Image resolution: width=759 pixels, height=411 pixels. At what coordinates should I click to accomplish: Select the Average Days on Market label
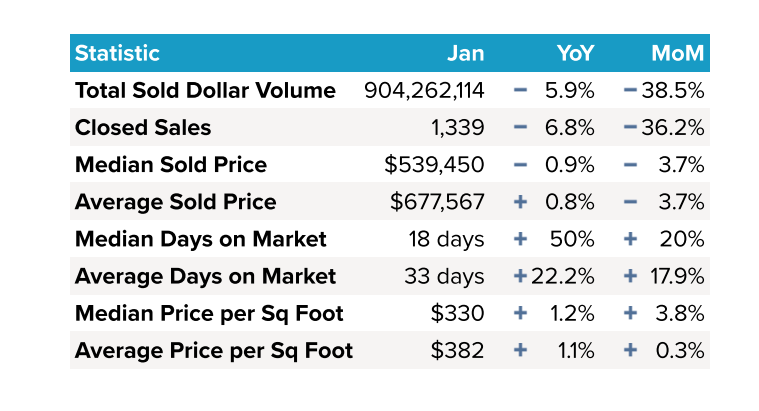205,276
